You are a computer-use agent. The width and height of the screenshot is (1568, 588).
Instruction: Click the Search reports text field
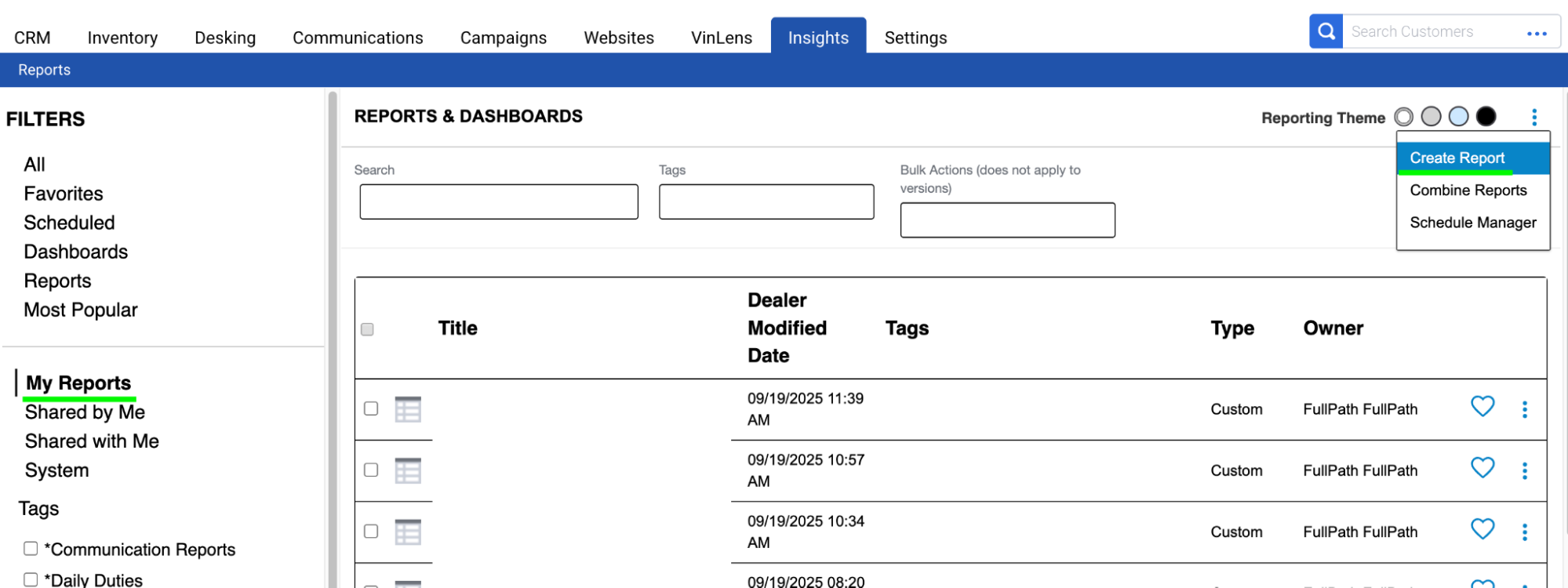click(x=499, y=201)
